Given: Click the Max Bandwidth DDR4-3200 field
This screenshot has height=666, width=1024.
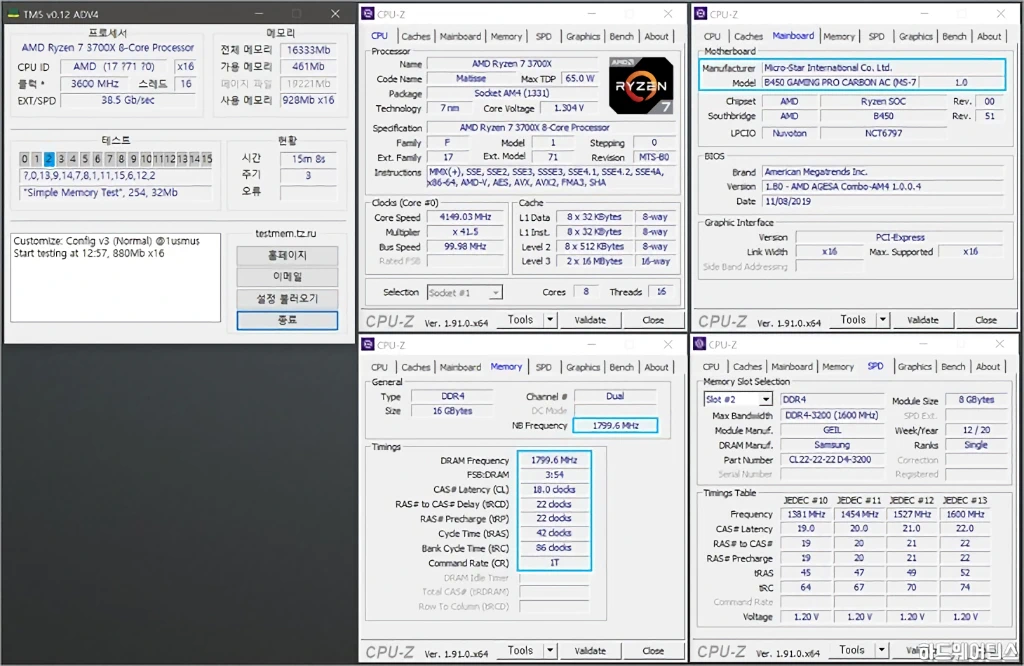Looking at the screenshot, I should [831, 415].
